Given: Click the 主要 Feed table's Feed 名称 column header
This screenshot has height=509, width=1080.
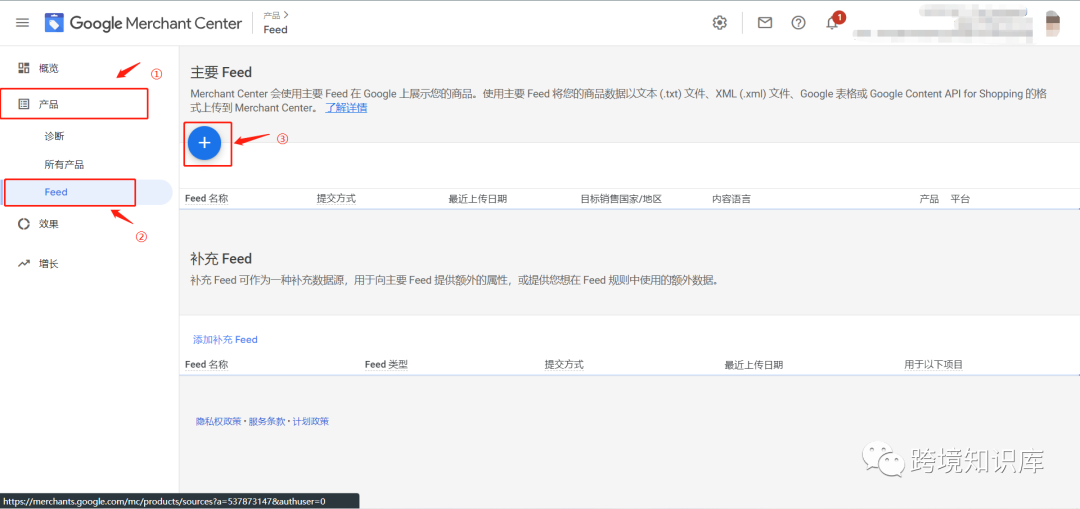Looking at the screenshot, I should 207,198.
